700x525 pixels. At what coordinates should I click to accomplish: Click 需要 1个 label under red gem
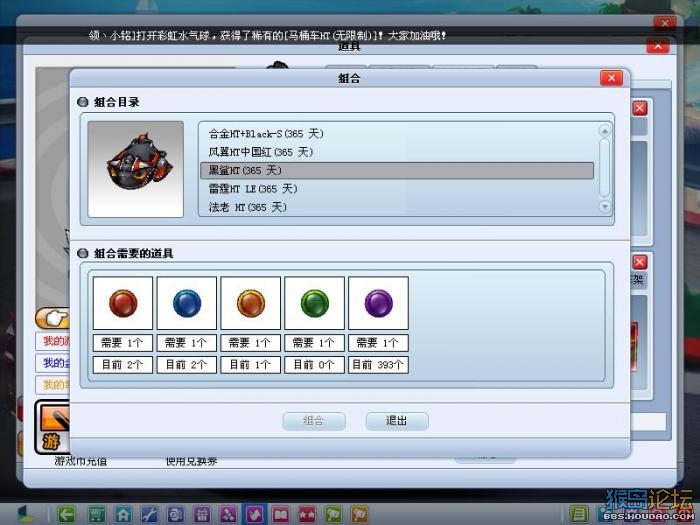tap(123, 343)
